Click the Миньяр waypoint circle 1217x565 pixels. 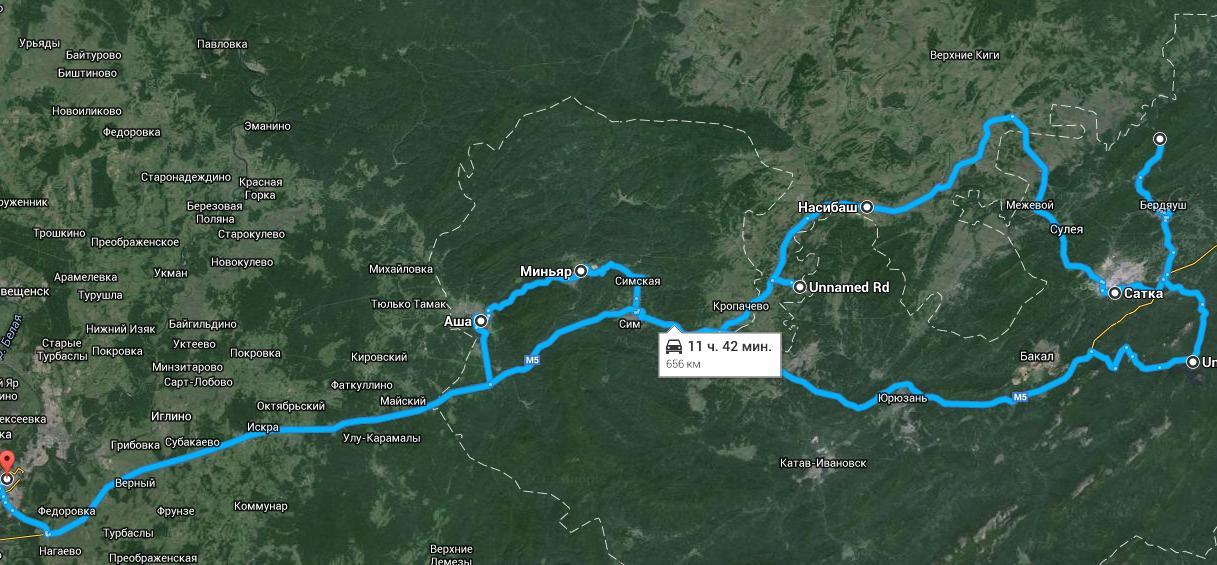[581, 271]
